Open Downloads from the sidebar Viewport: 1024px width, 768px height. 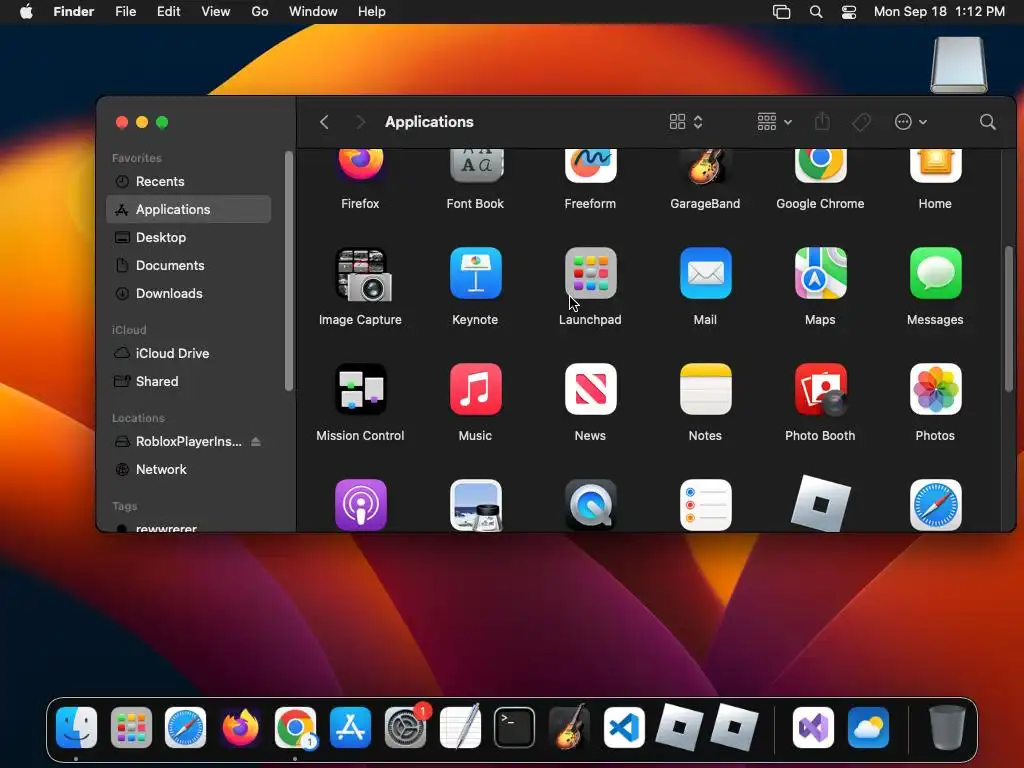click(x=188, y=294)
